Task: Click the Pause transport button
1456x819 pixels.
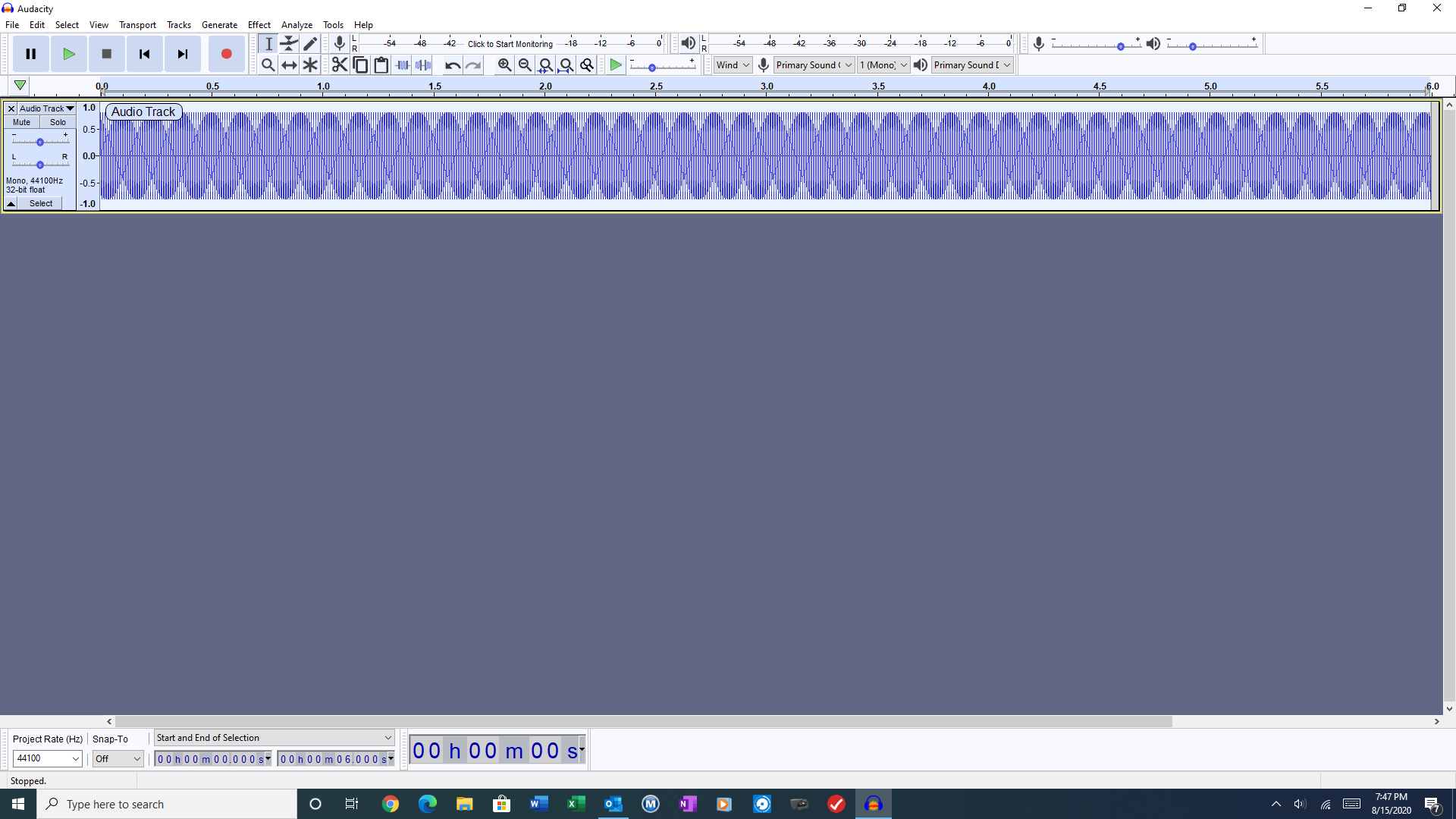Action: pos(31,54)
